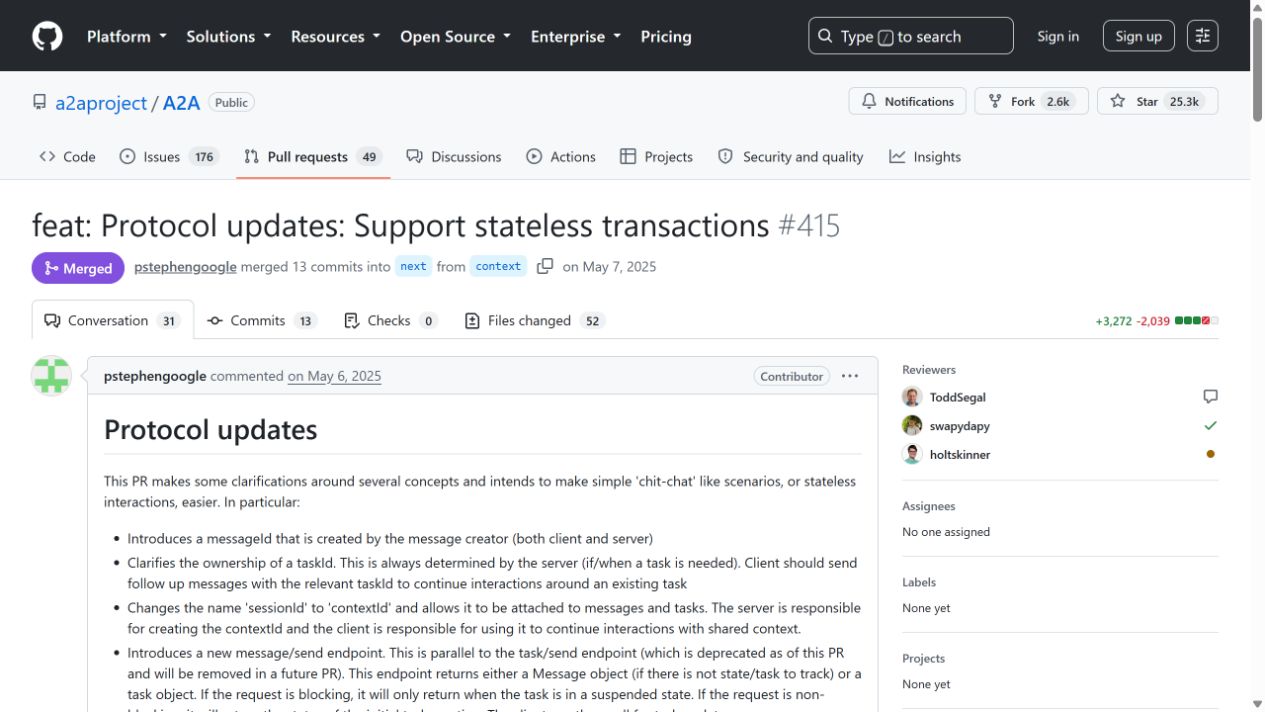Open appearance settings icon in header

coord(1202,36)
